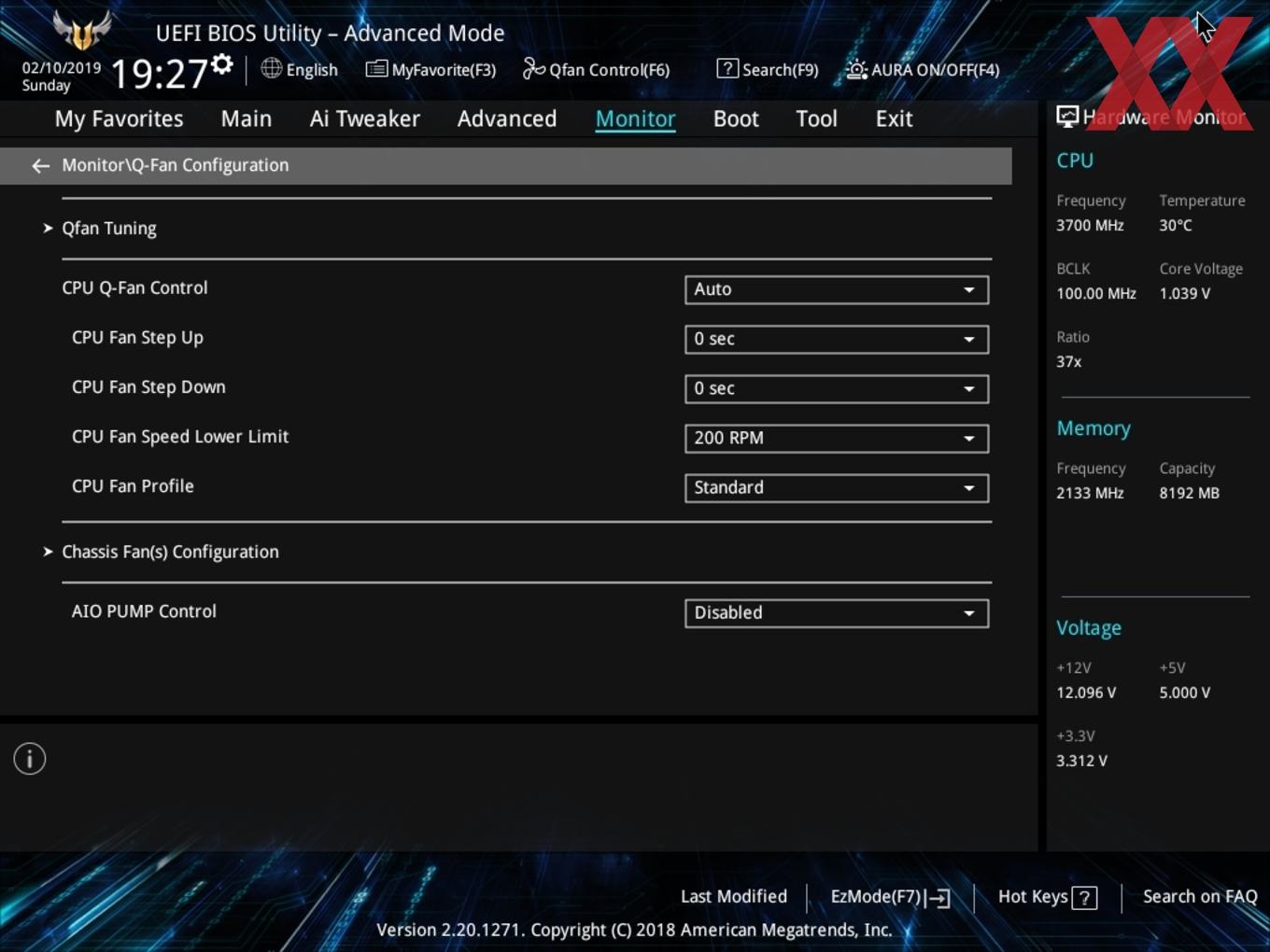Open CPU Fan Speed Lower Limit dropdown
The width and height of the screenshot is (1270, 952).
coord(837,438)
